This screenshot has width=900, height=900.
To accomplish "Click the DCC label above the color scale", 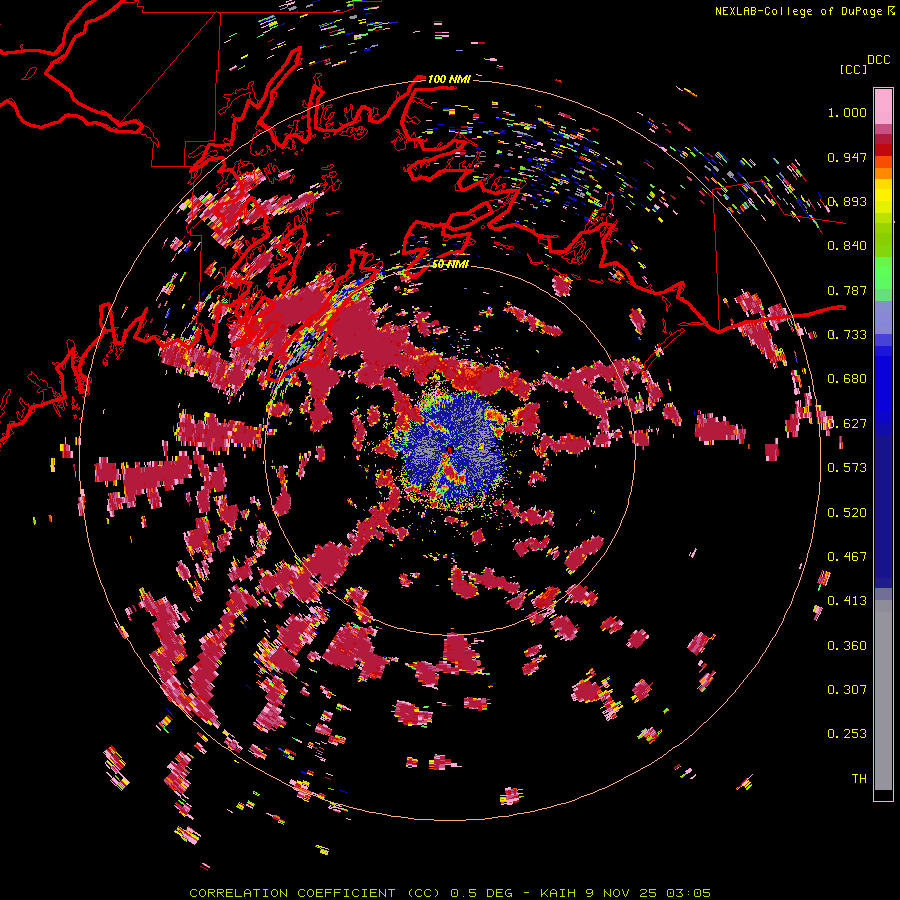I will coord(878,60).
